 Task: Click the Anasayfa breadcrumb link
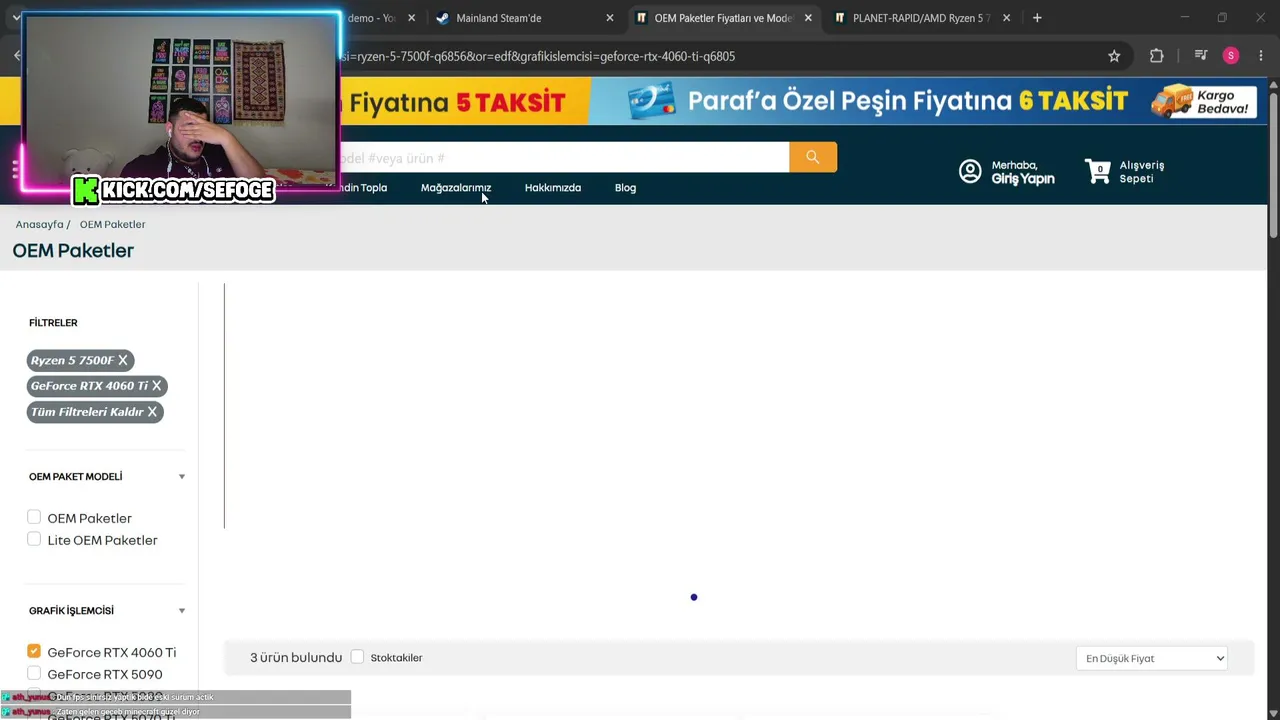coord(39,224)
